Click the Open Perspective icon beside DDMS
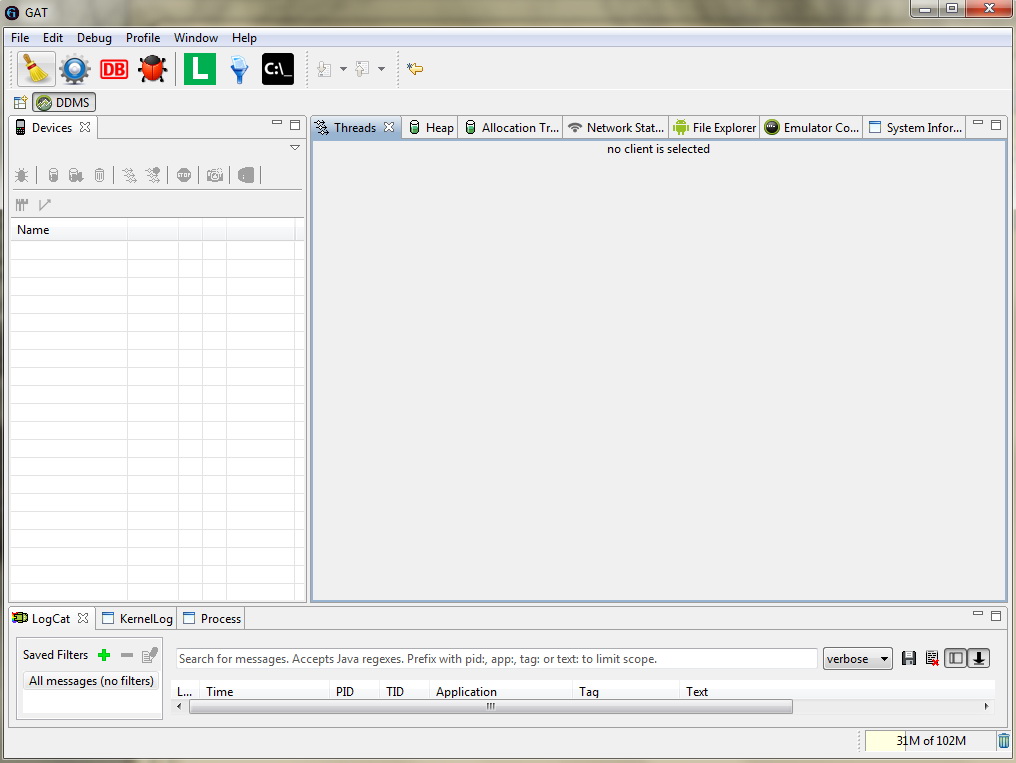Image resolution: width=1016 pixels, height=763 pixels. [x=21, y=102]
